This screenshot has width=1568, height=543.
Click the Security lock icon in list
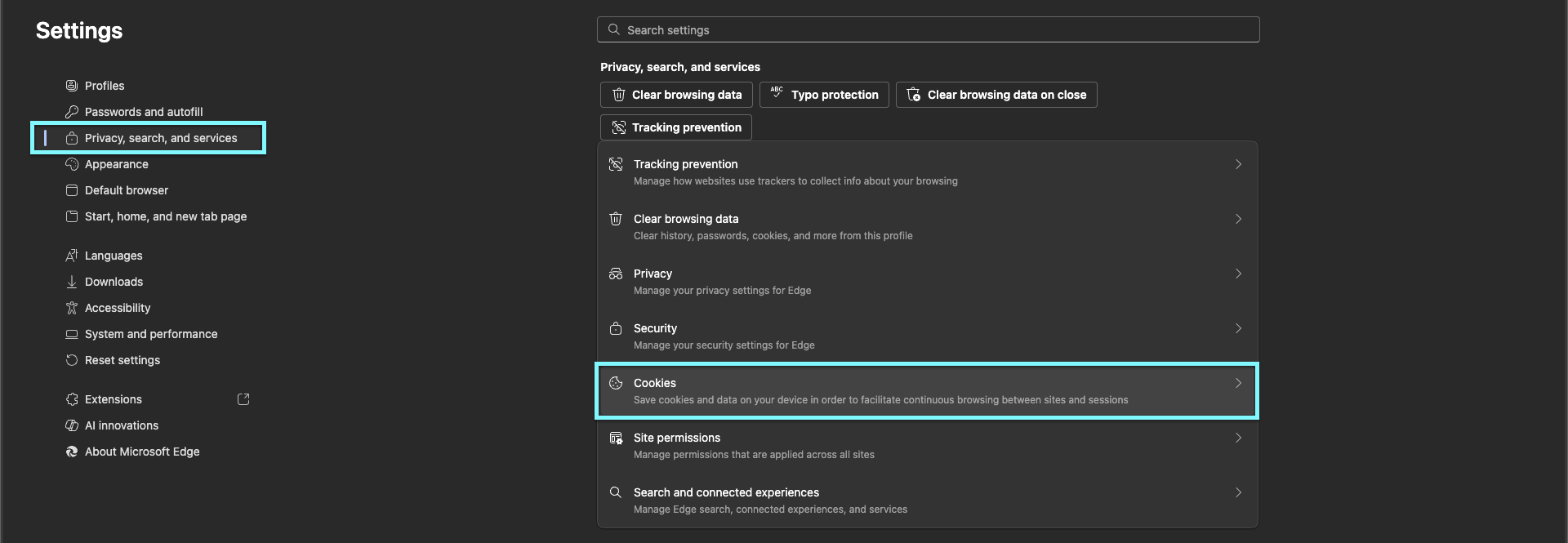[616, 328]
